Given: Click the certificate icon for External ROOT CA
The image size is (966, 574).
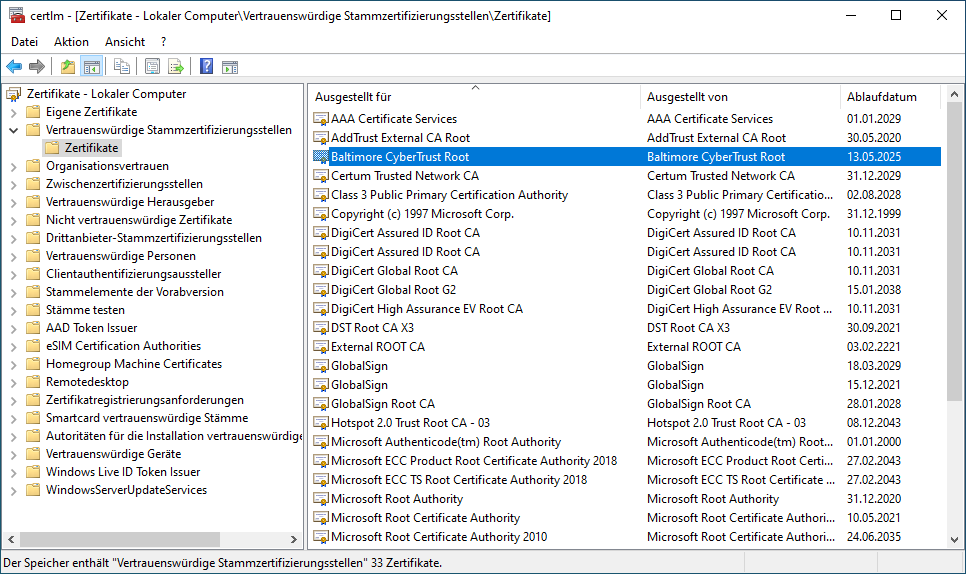Looking at the screenshot, I should (320, 347).
